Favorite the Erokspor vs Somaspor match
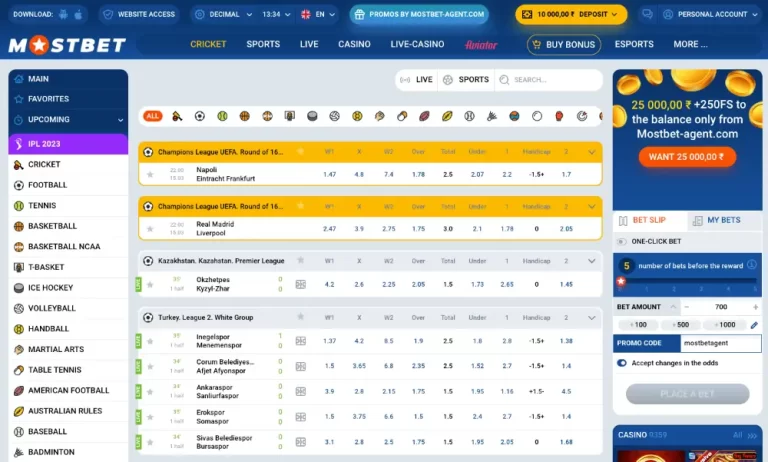Screen dimensions: 768x462 coord(150,417)
